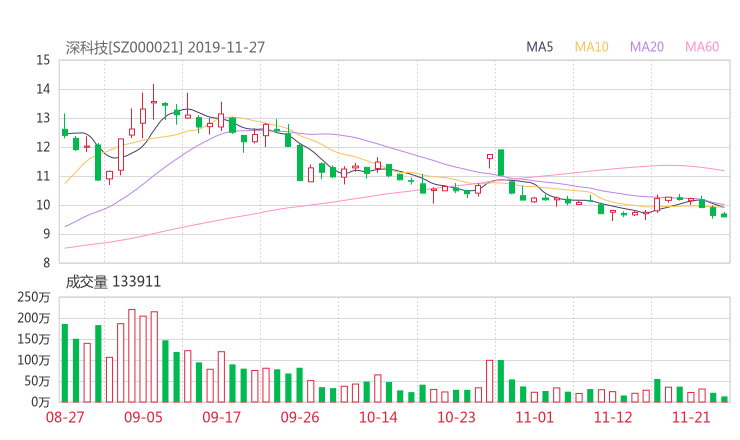Click the 11-12 date axis label
This screenshot has width=740, height=440.
pos(613,417)
